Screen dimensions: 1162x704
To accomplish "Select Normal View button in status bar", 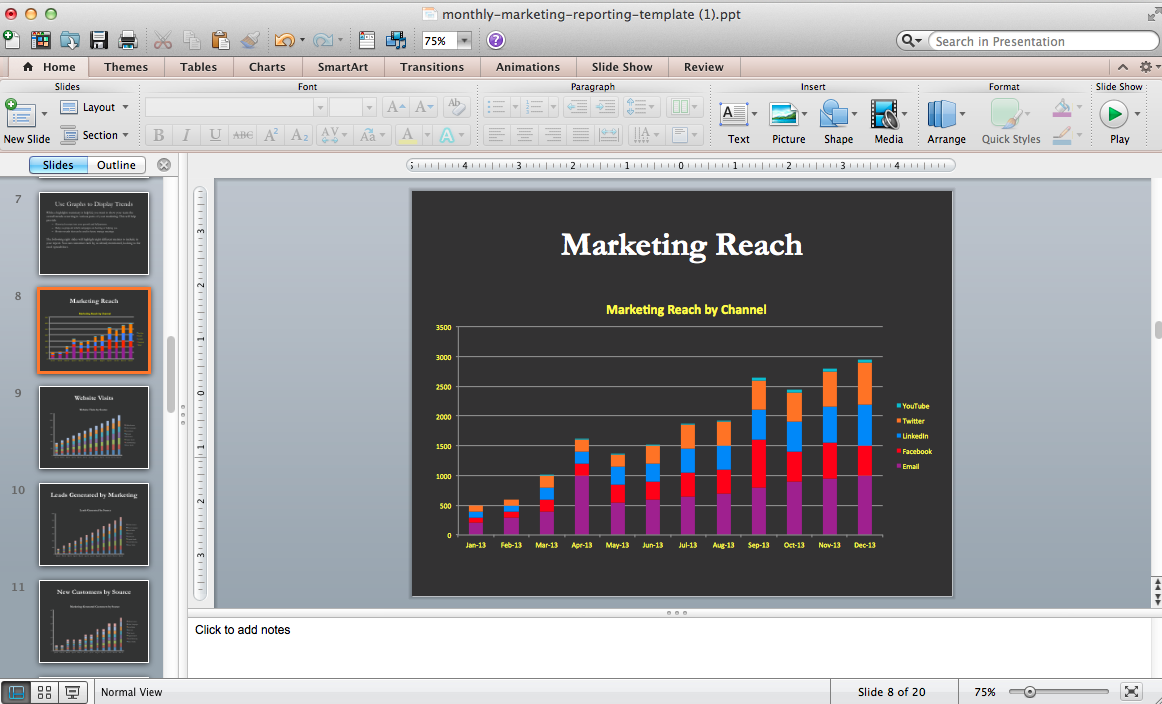I will [x=16, y=692].
